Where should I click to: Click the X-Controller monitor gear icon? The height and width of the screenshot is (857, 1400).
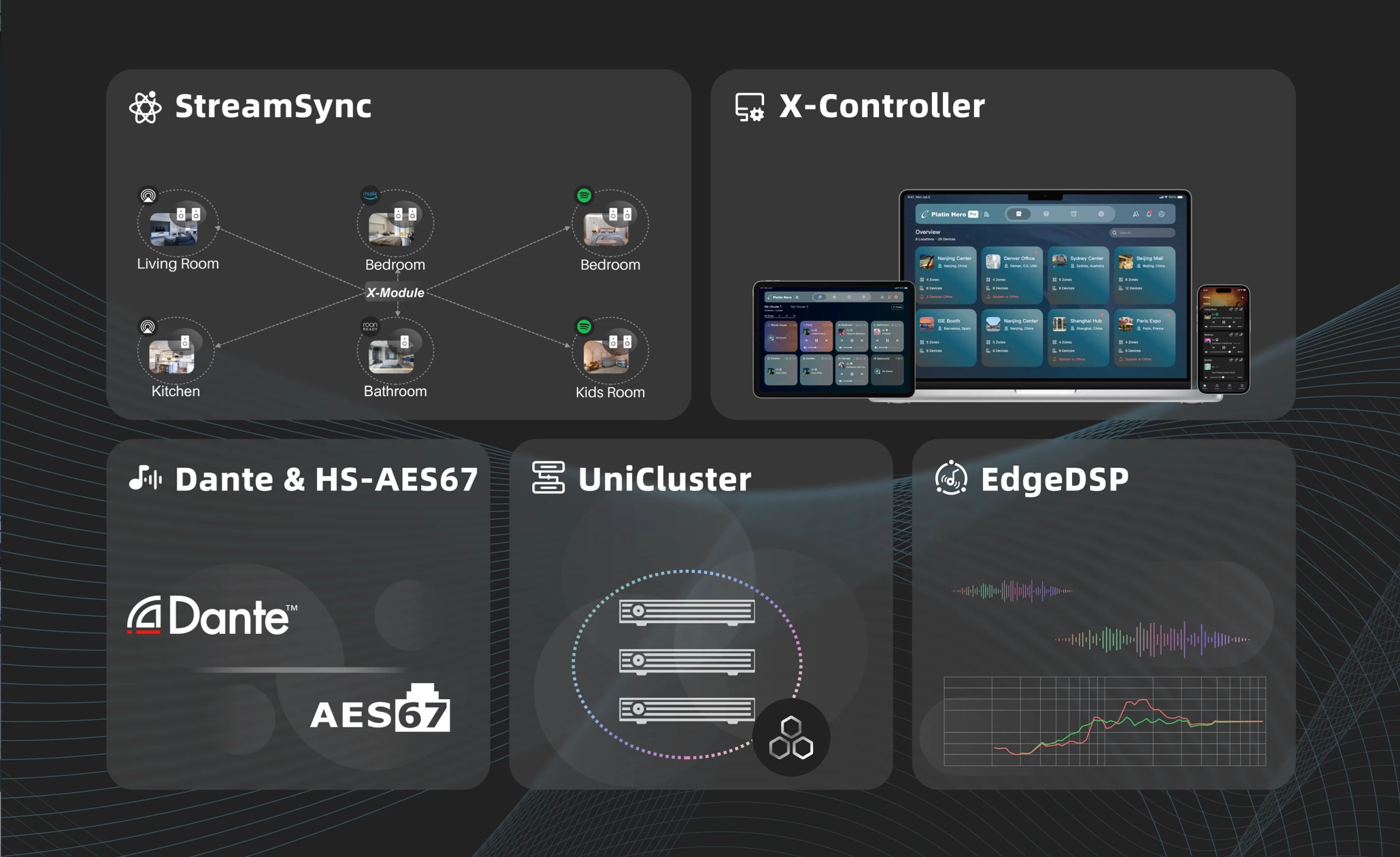coord(750,107)
